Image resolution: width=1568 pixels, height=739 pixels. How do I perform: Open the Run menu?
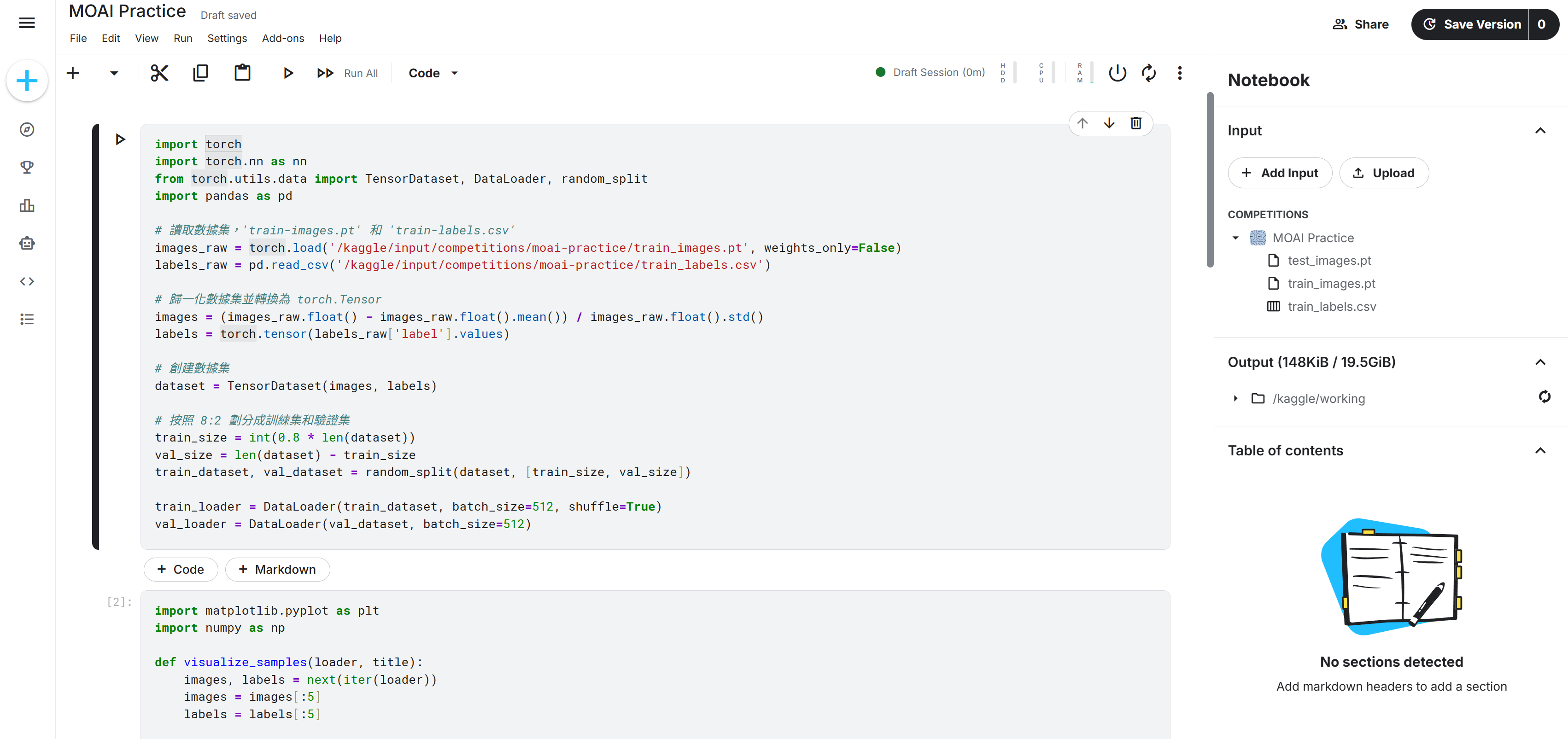click(182, 38)
